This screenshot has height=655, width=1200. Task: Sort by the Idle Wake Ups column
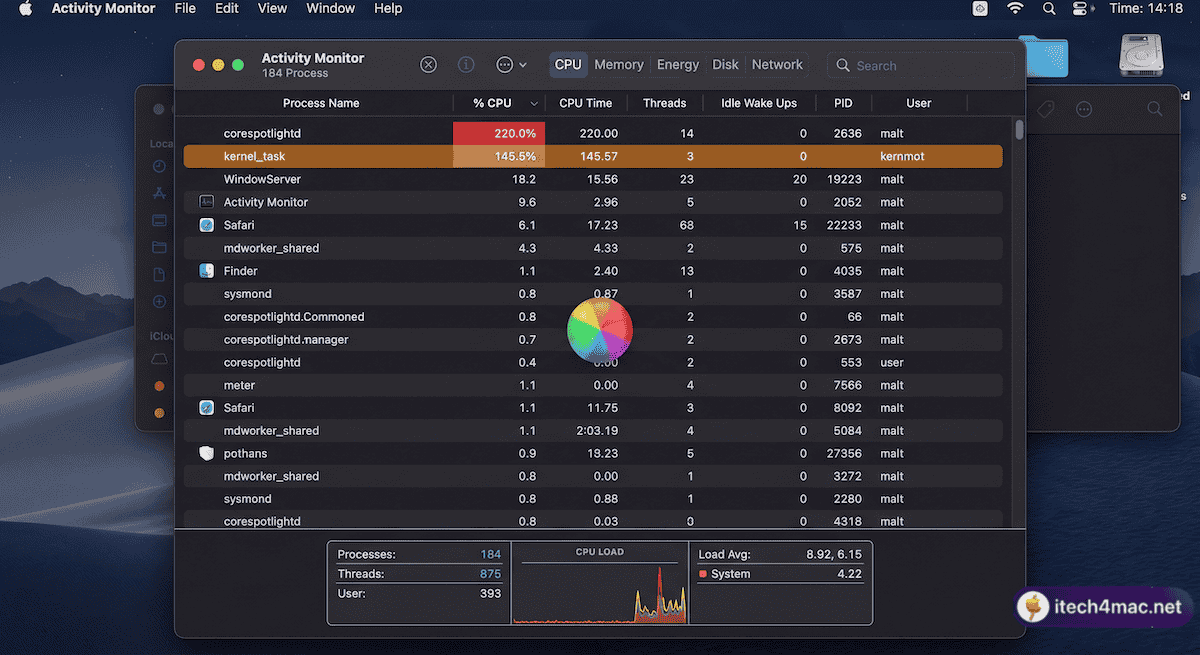759,103
